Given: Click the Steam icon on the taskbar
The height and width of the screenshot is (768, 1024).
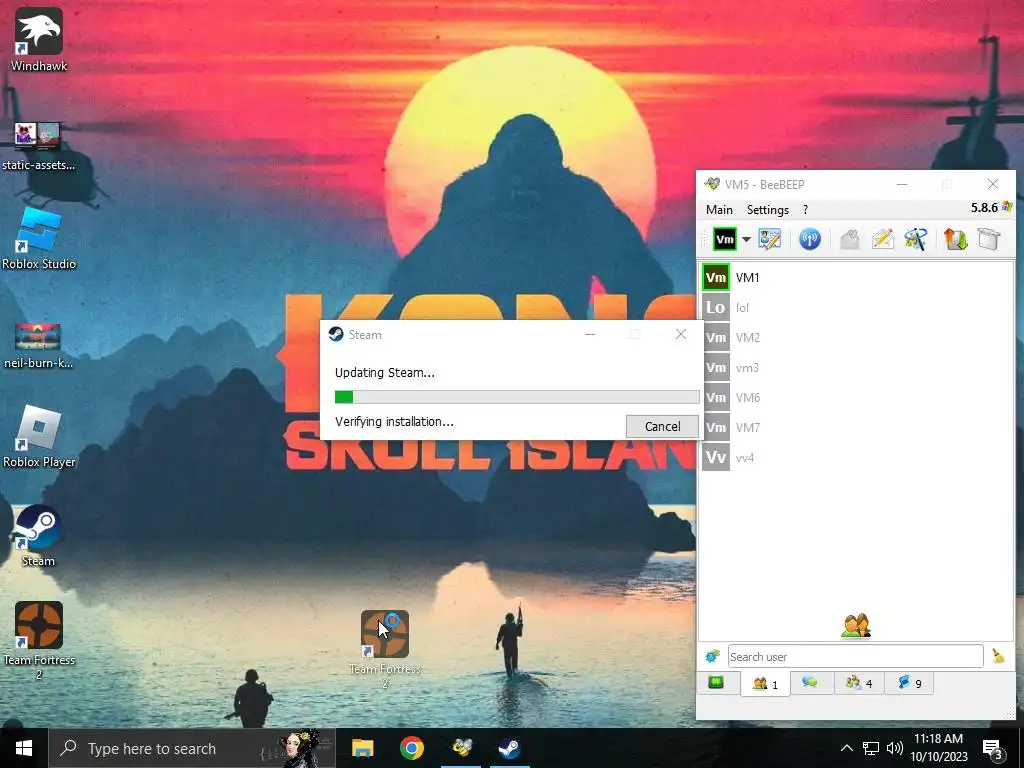Looking at the screenshot, I should click(509, 748).
